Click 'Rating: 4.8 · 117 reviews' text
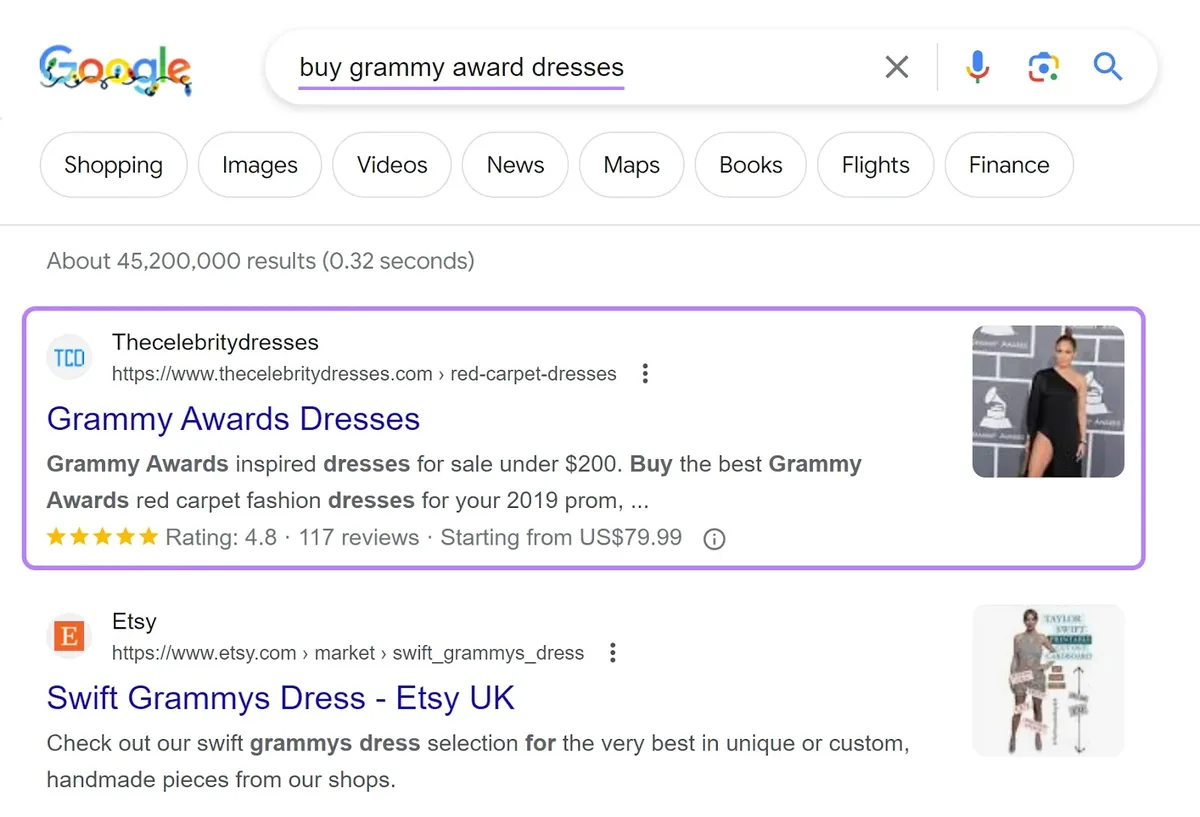 pyautogui.click(x=292, y=538)
